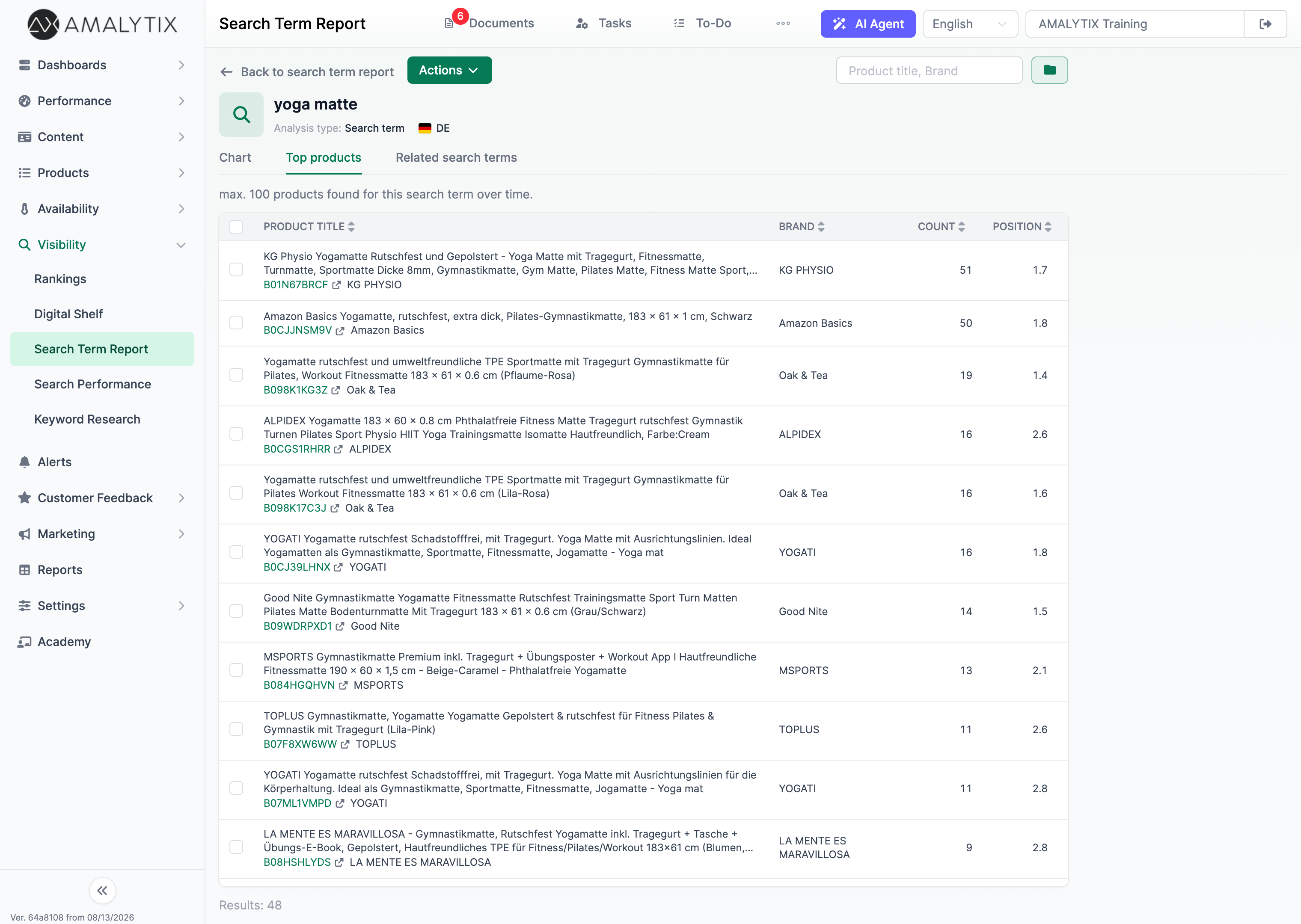Click the back arrow icon

click(226, 72)
